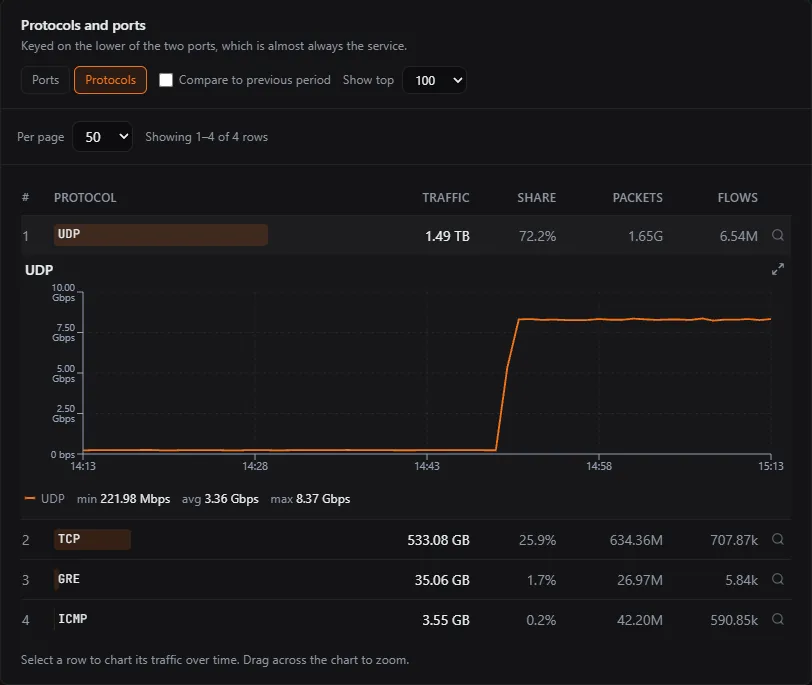Select the Protocols tab
This screenshot has height=685, width=812.
(110, 80)
